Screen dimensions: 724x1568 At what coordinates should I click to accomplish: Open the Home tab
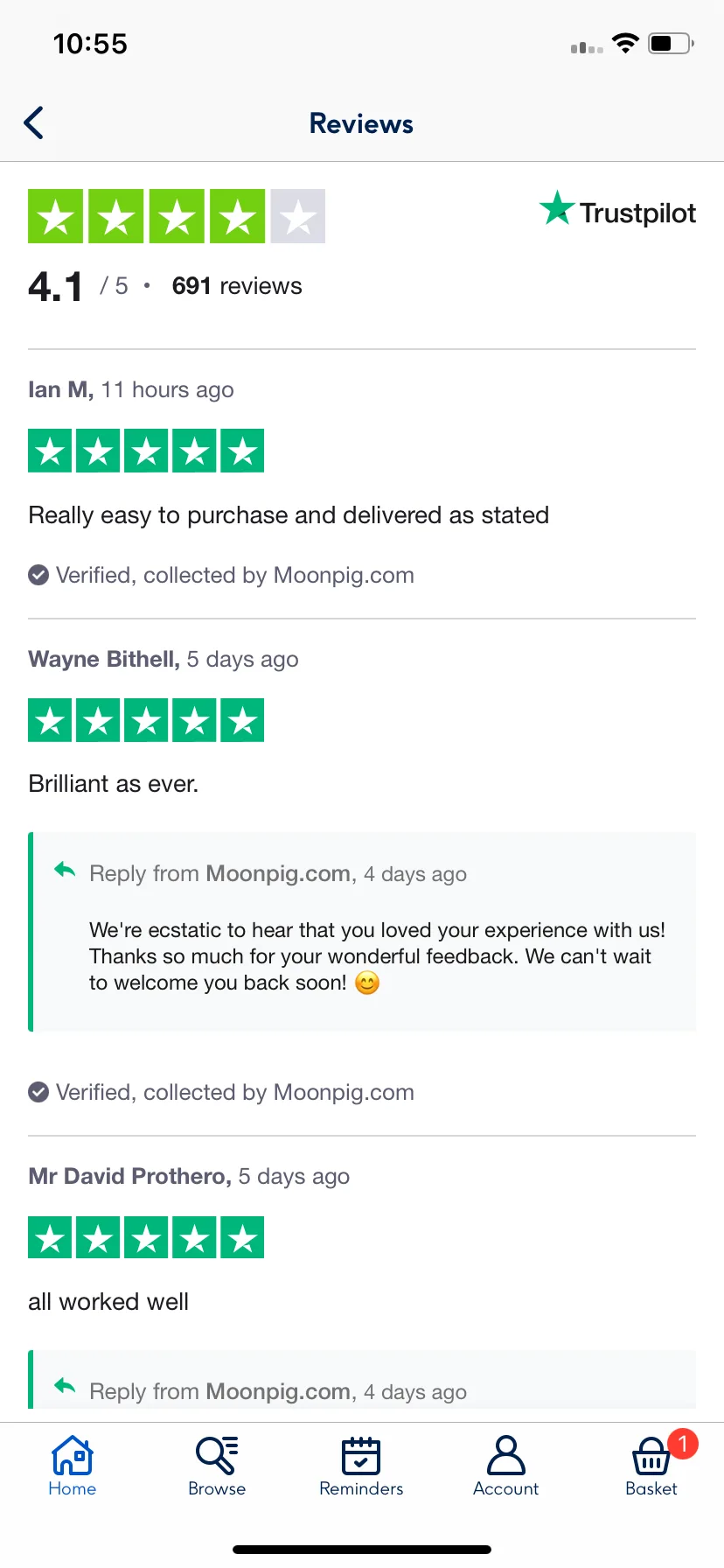pyautogui.click(x=73, y=1466)
